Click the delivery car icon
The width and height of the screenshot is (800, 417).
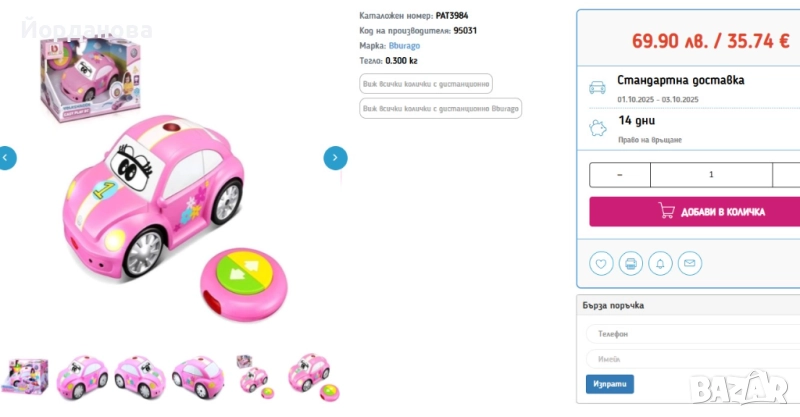tap(597, 87)
